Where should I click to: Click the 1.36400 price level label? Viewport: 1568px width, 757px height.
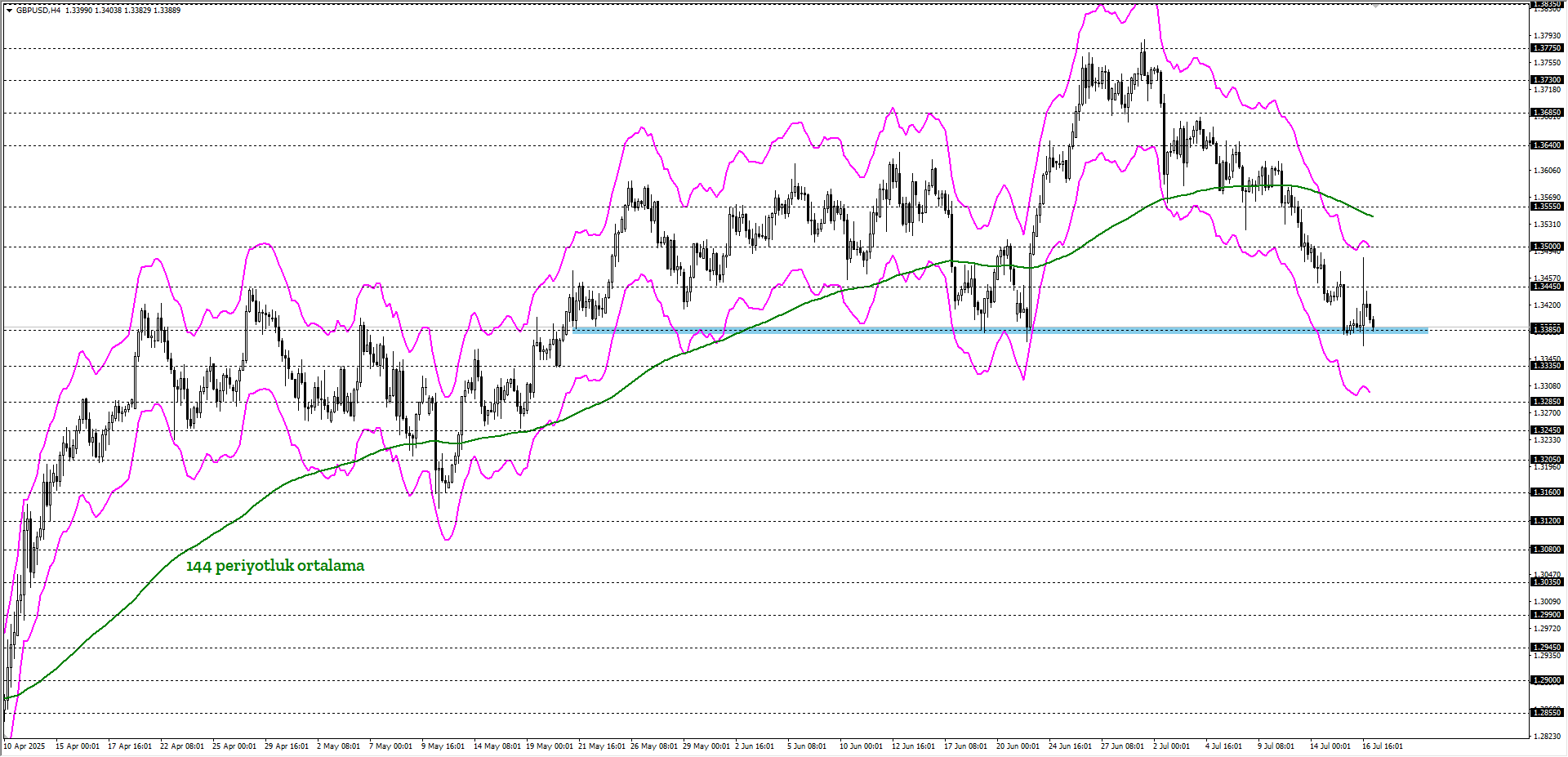pos(1547,145)
